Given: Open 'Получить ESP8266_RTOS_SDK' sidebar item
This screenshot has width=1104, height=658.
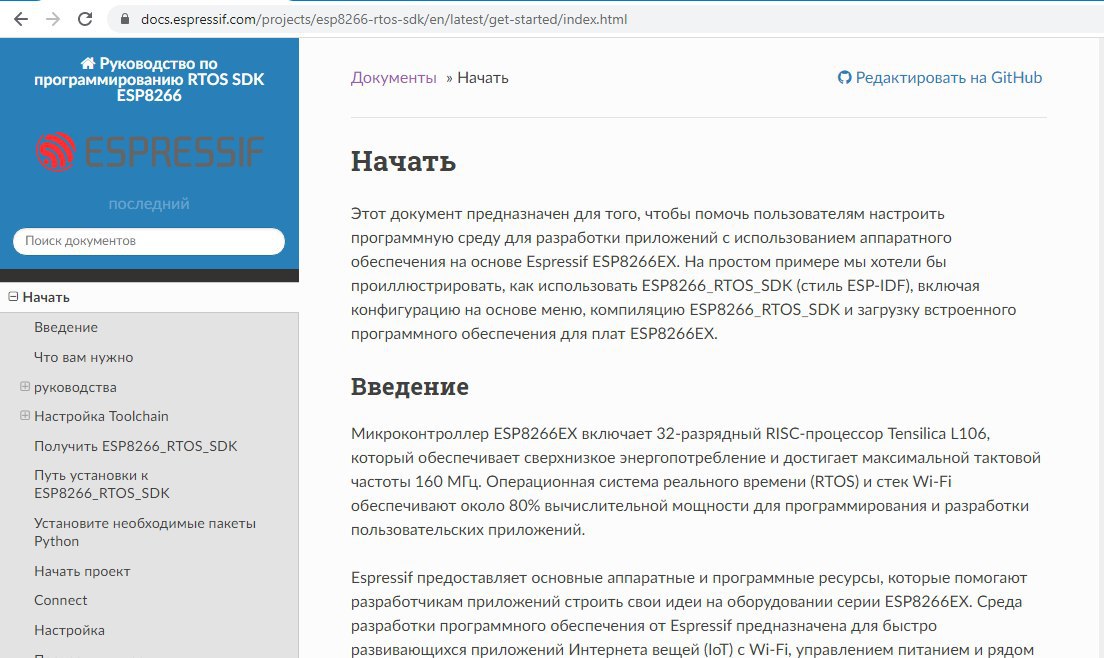Looking at the screenshot, I should point(136,446).
